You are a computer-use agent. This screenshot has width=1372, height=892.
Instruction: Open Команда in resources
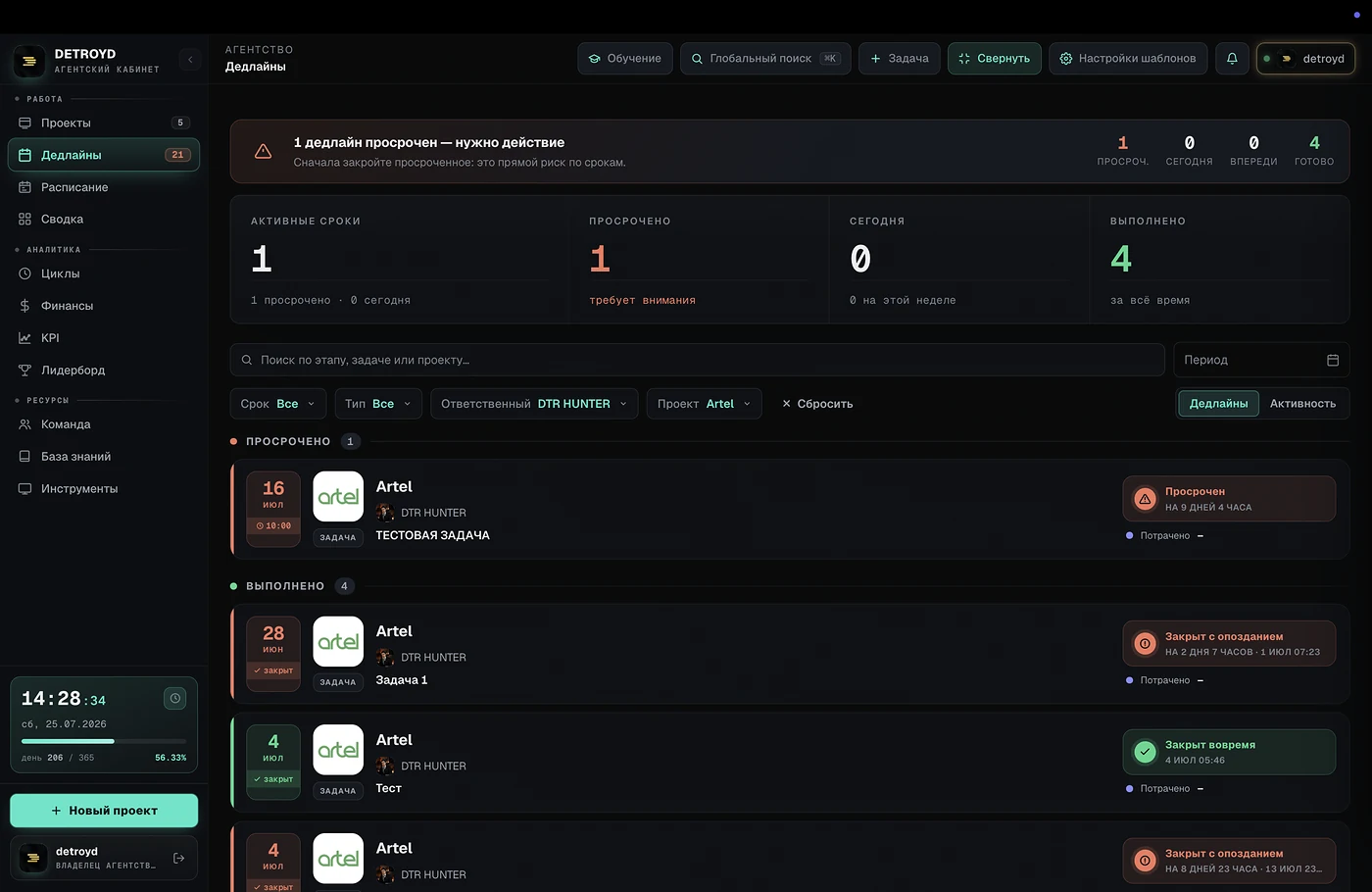point(104,424)
